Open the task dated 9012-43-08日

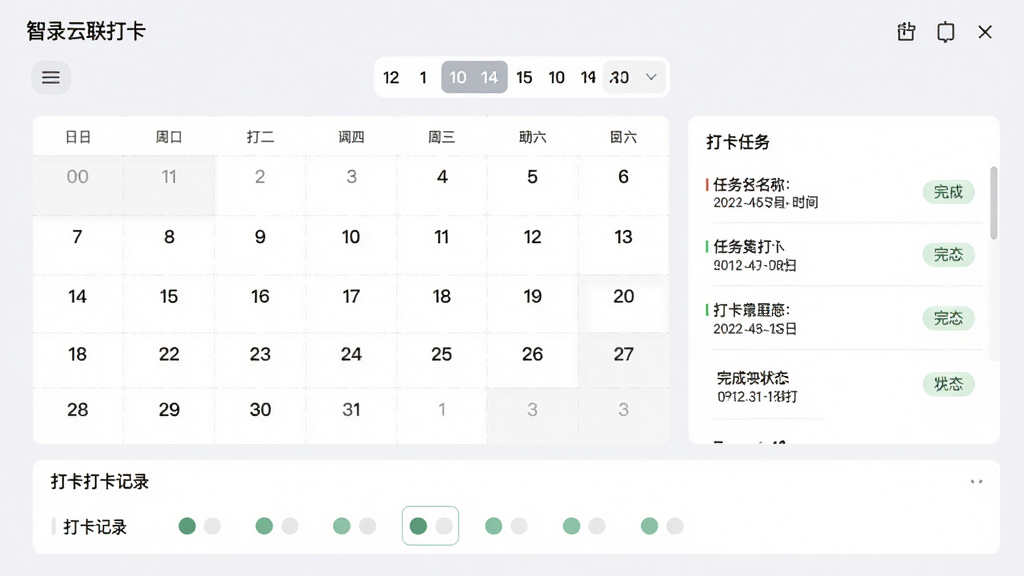pyautogui.click(x=844, y=255)
